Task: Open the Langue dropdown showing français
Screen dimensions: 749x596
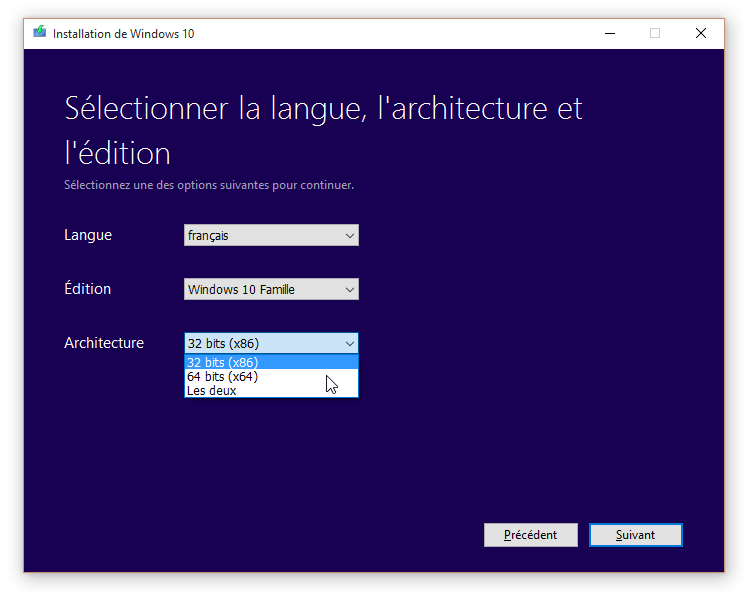Action: (x=271, y=235)
